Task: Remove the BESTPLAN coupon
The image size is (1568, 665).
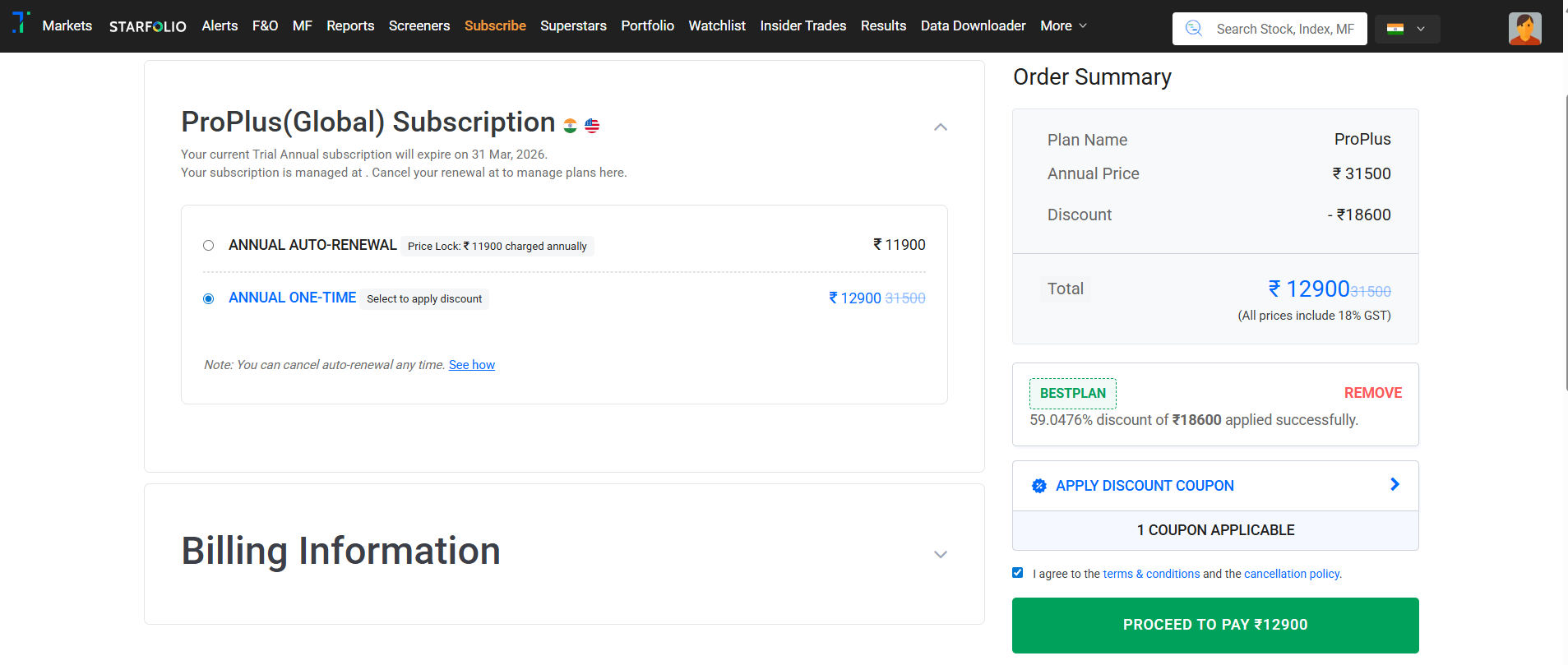Action: click(x=1372, y=393)
